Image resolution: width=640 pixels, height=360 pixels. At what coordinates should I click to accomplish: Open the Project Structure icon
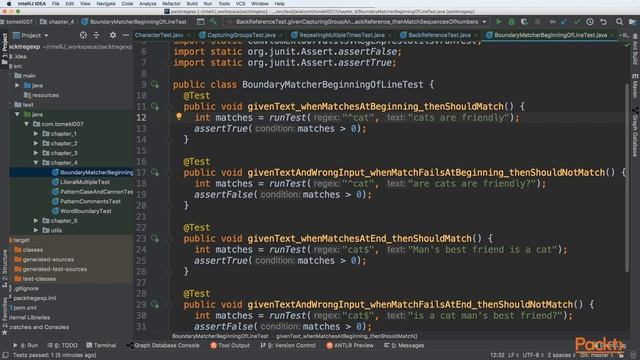coord(632,22)
